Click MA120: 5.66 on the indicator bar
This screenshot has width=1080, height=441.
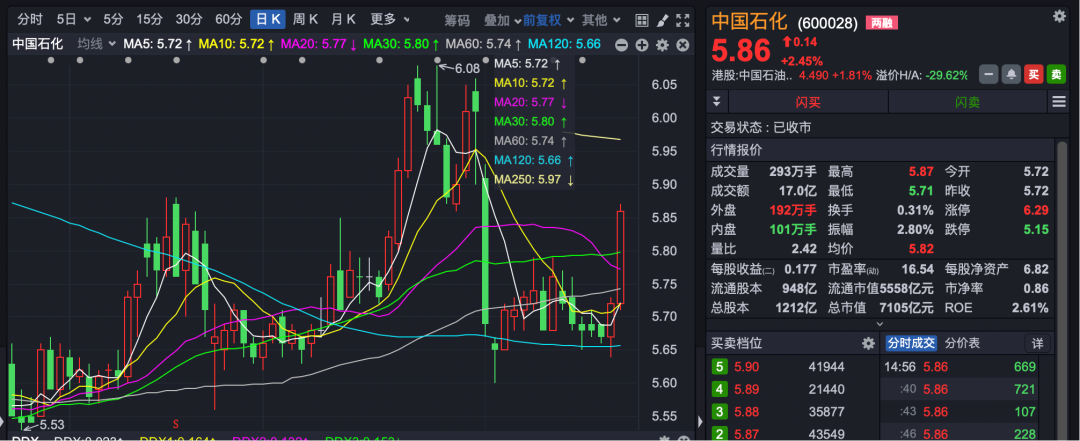click(564, 45)
